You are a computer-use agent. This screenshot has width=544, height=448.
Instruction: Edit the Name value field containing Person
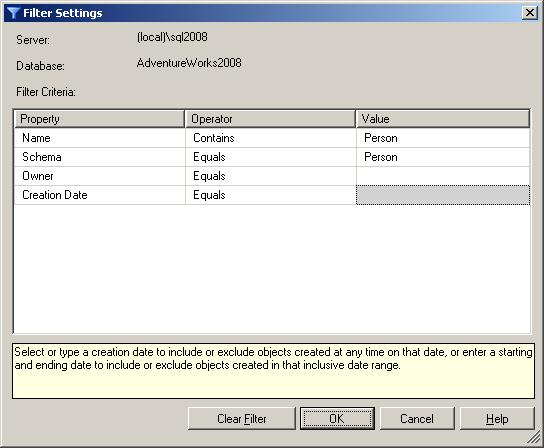click(x=443, y=138)
